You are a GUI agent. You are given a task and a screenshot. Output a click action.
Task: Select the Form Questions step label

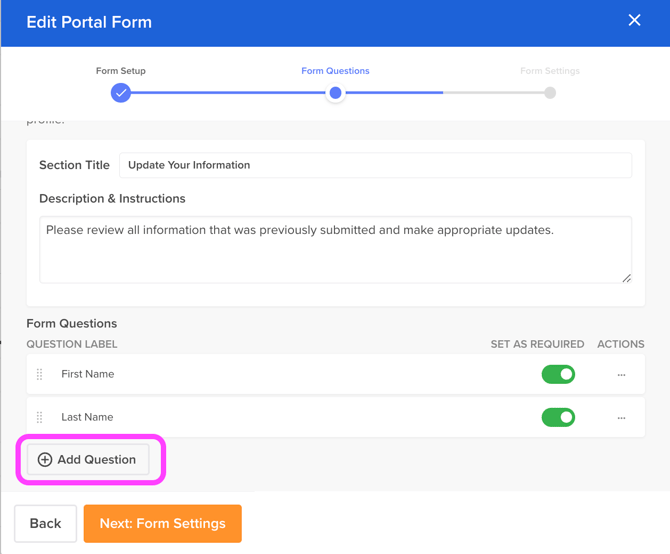[335, 71]
